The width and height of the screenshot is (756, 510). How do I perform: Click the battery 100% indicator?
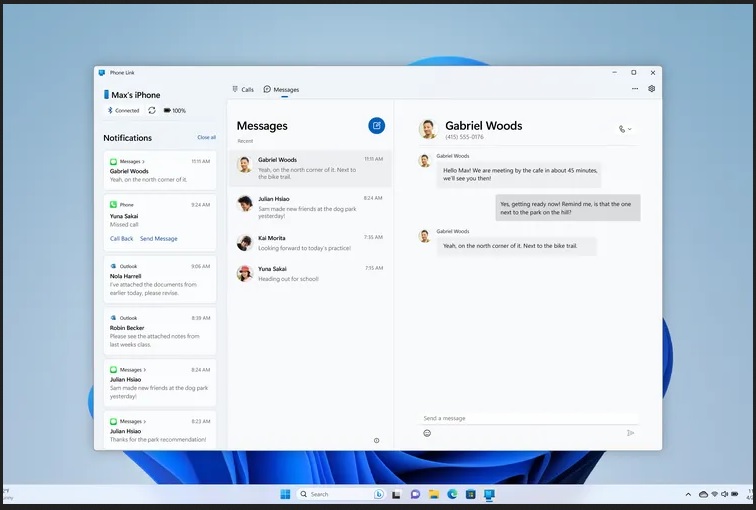pyautogui.click(x=175, y=110)
